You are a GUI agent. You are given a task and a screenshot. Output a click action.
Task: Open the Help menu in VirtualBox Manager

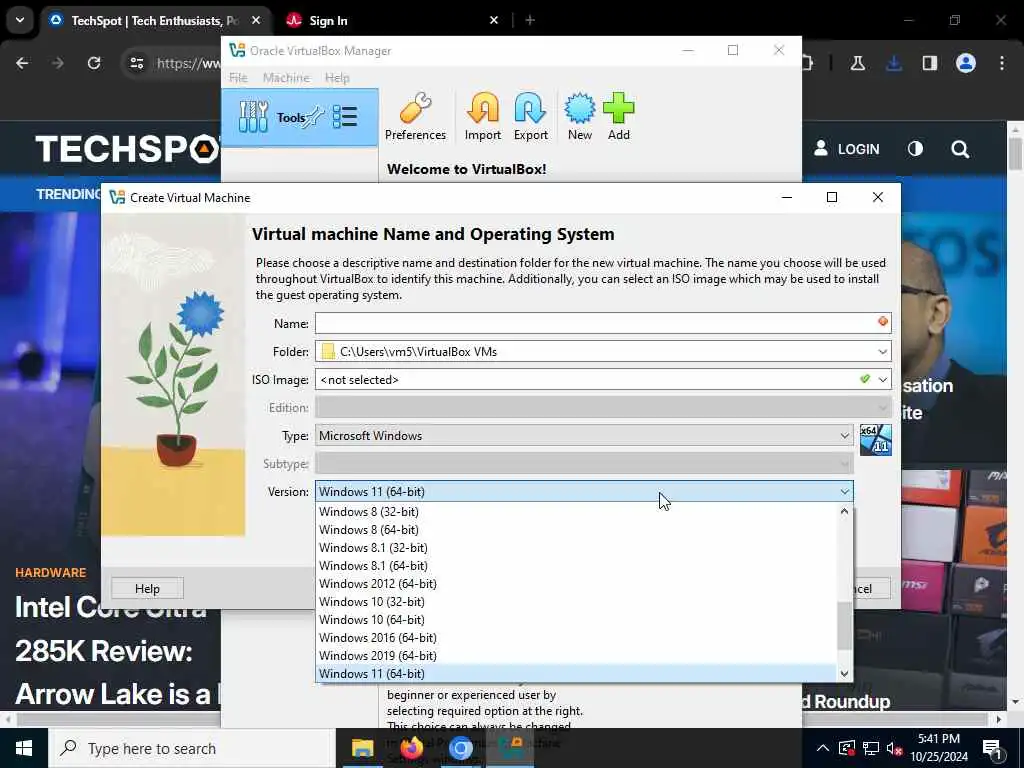(x=337, y=77)
